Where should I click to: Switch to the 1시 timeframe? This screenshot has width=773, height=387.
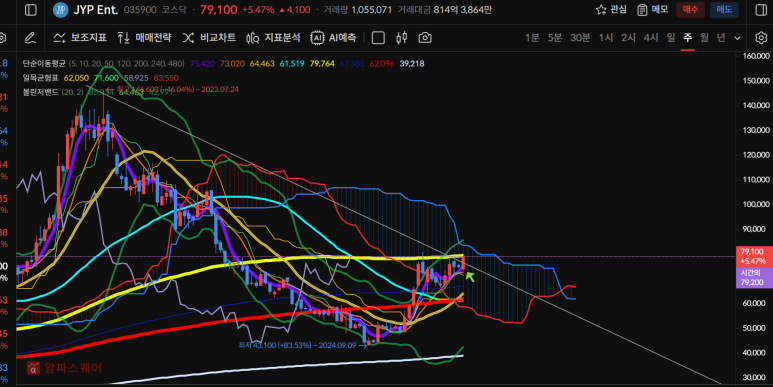coord(606,38)
